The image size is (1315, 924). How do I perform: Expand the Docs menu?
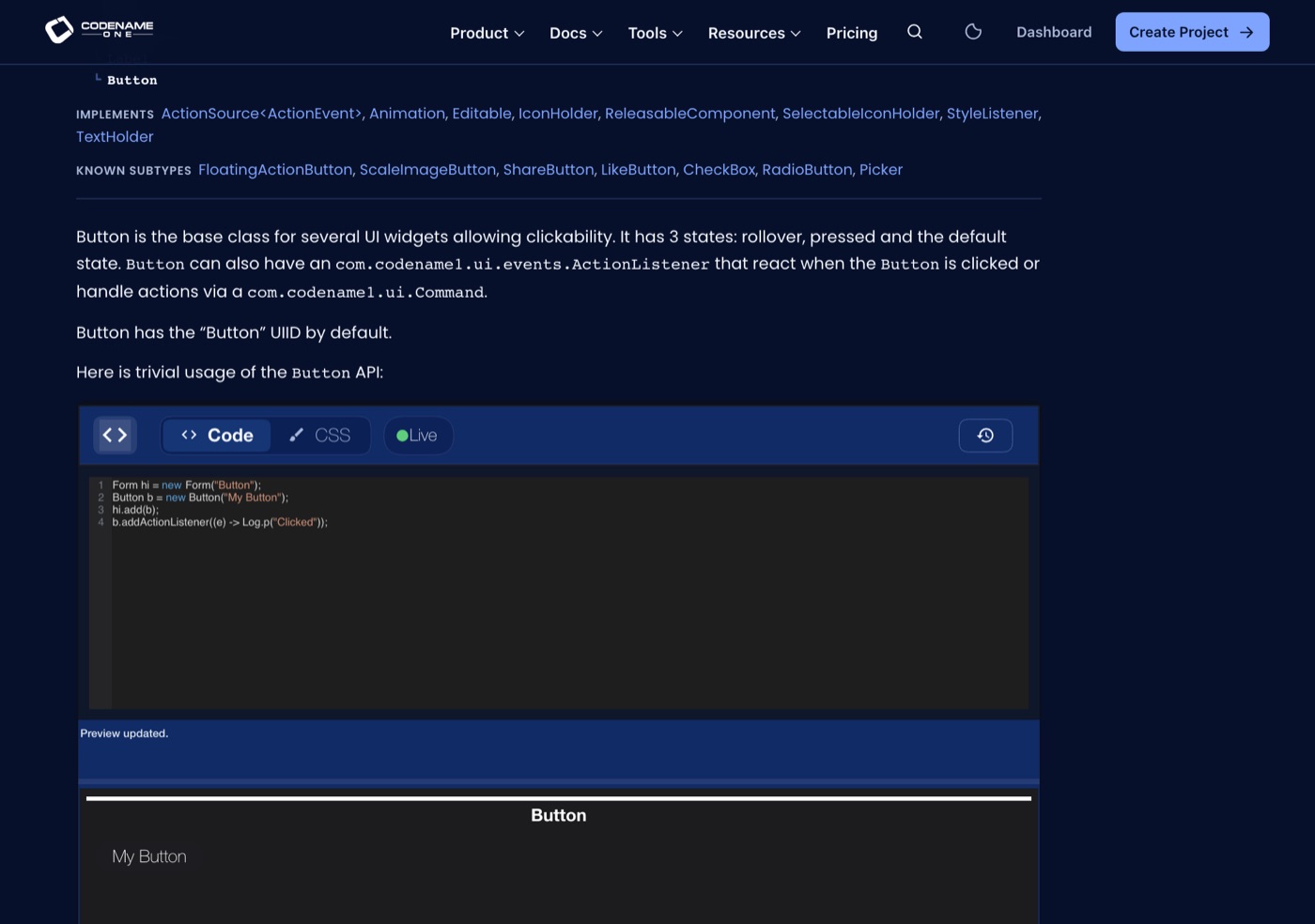(x=576, y=33)
